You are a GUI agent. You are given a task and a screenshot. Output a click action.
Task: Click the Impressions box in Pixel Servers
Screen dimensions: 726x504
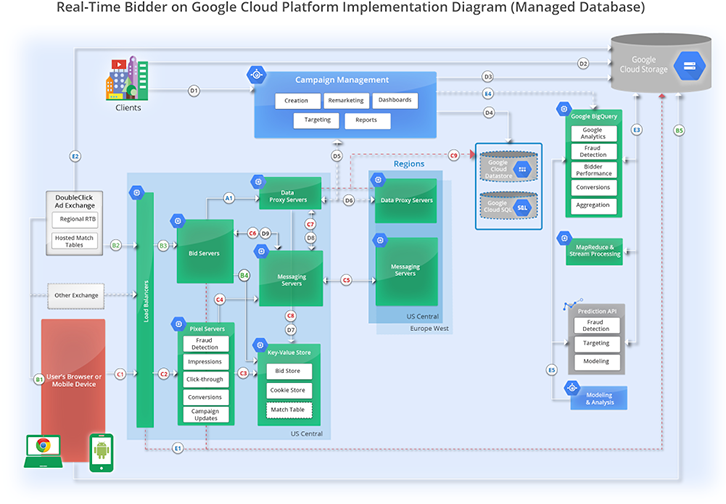click(206, 362)
